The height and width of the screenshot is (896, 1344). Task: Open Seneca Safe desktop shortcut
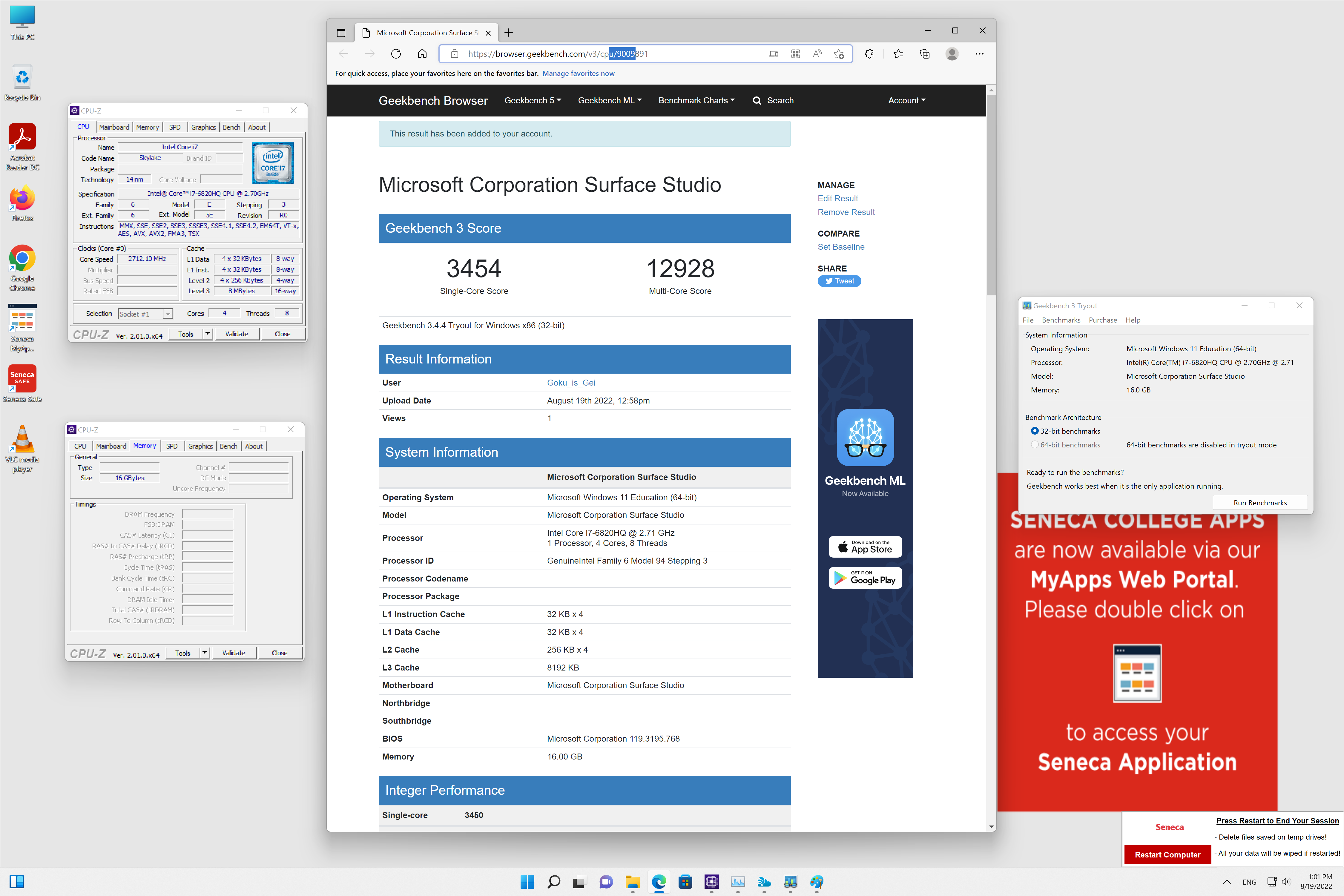pos(22,383)
